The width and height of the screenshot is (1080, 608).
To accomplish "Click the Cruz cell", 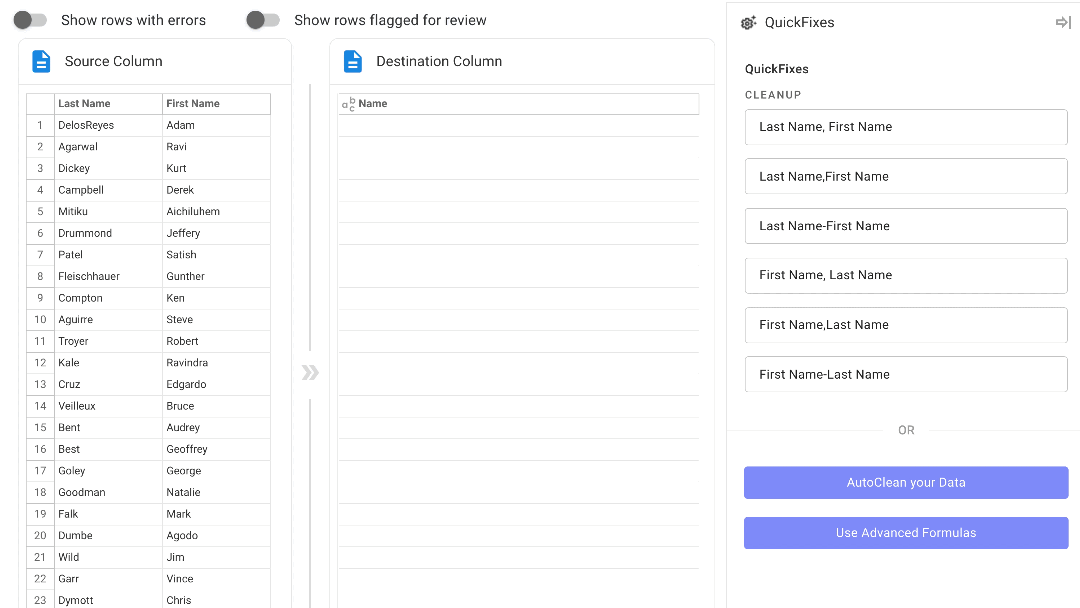I will point(108,384).
